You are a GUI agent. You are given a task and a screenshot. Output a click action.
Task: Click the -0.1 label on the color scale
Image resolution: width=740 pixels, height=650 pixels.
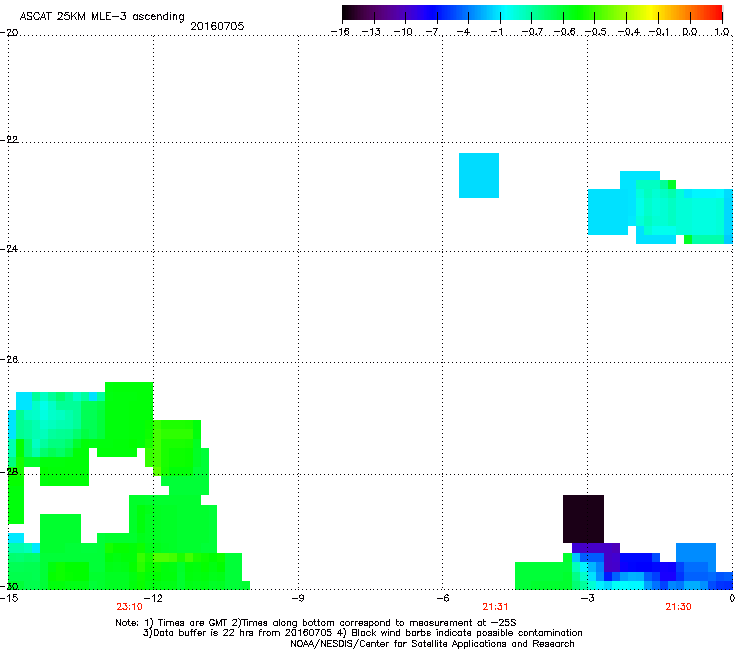659,32
